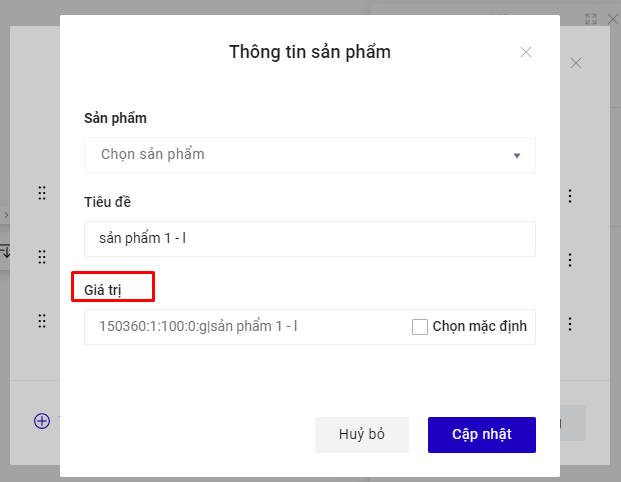Viewport: 621px width, 482px height.
Task: Click the fullscreen expand icon at top
Action: pyautogui.click(x=591, y=19)
